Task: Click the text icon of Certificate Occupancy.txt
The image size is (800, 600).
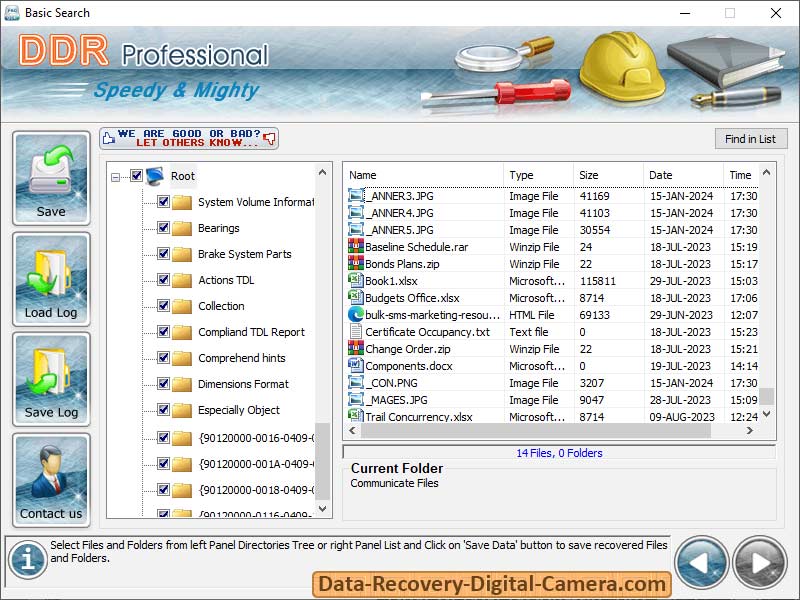Action: tap(356, 332)
